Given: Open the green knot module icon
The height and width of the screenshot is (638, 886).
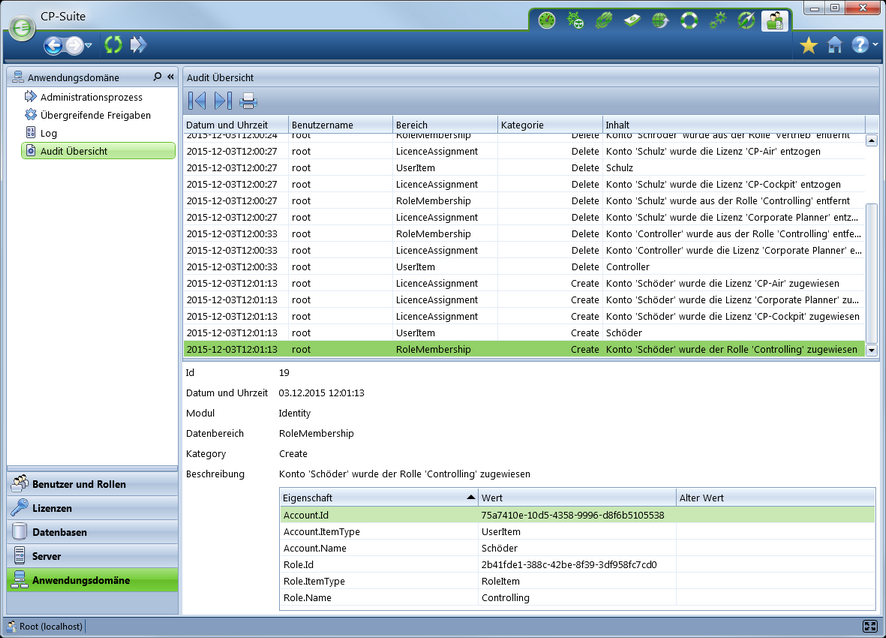Looking at the screenshot, I should tap(603, 20).
